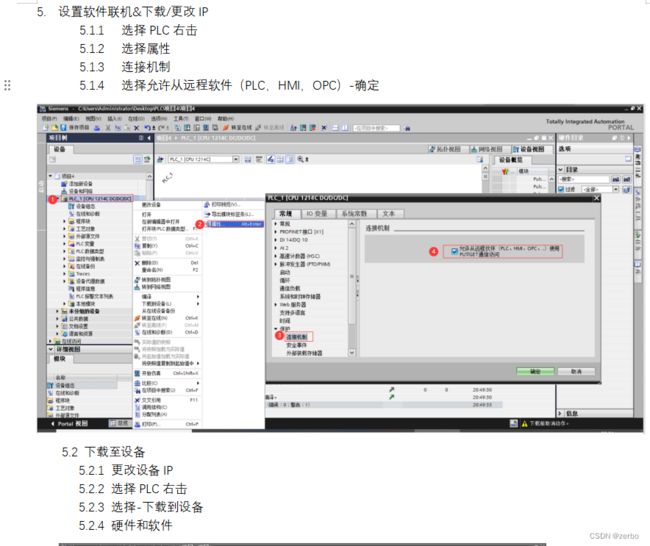Switch to the 网络视图 tab
Image resolution: width=650 pixels, height=546 pixels.
point(487,149)
